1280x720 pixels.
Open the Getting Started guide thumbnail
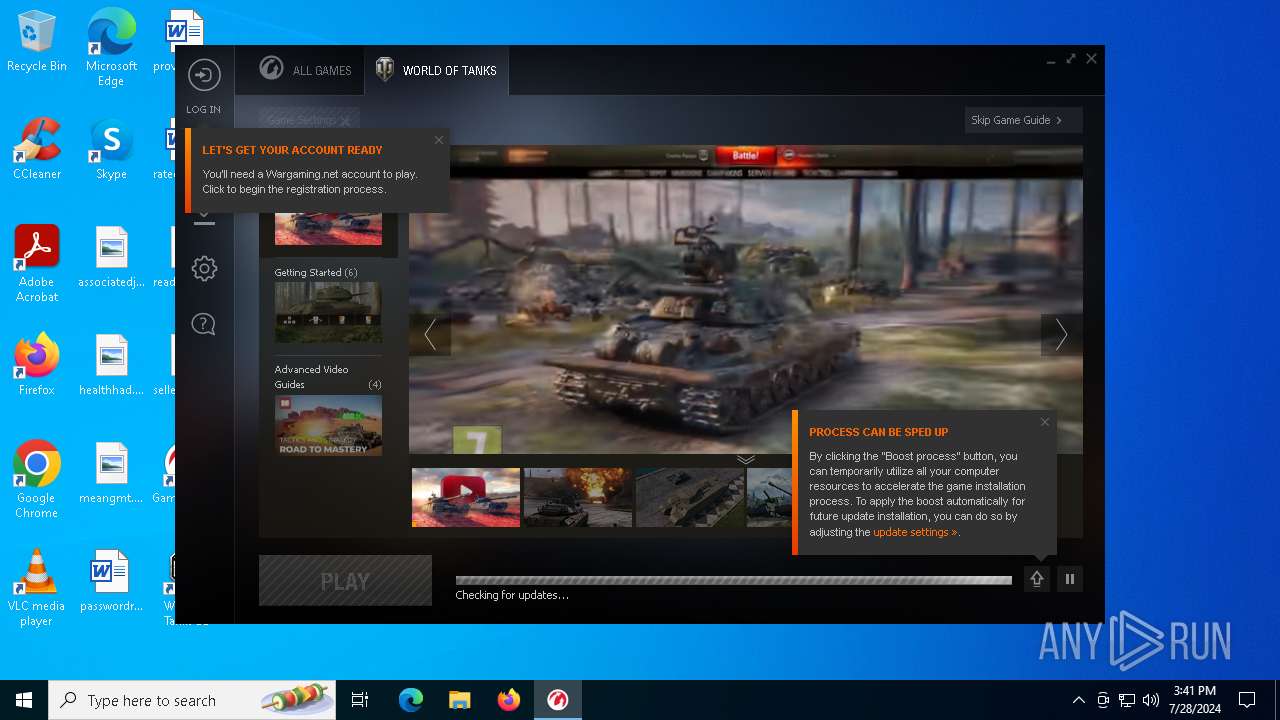[328, 312]
